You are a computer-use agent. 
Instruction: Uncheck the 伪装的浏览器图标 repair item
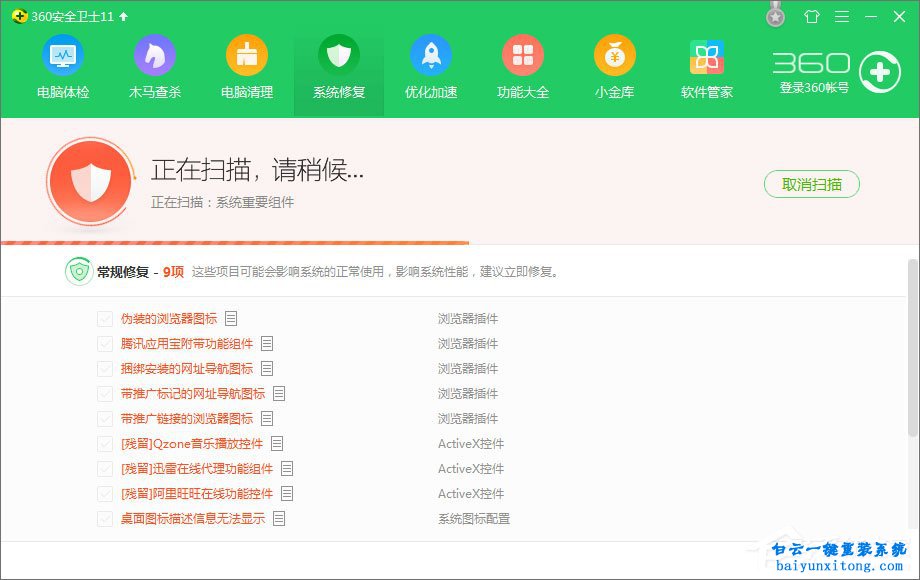(105, 318)
